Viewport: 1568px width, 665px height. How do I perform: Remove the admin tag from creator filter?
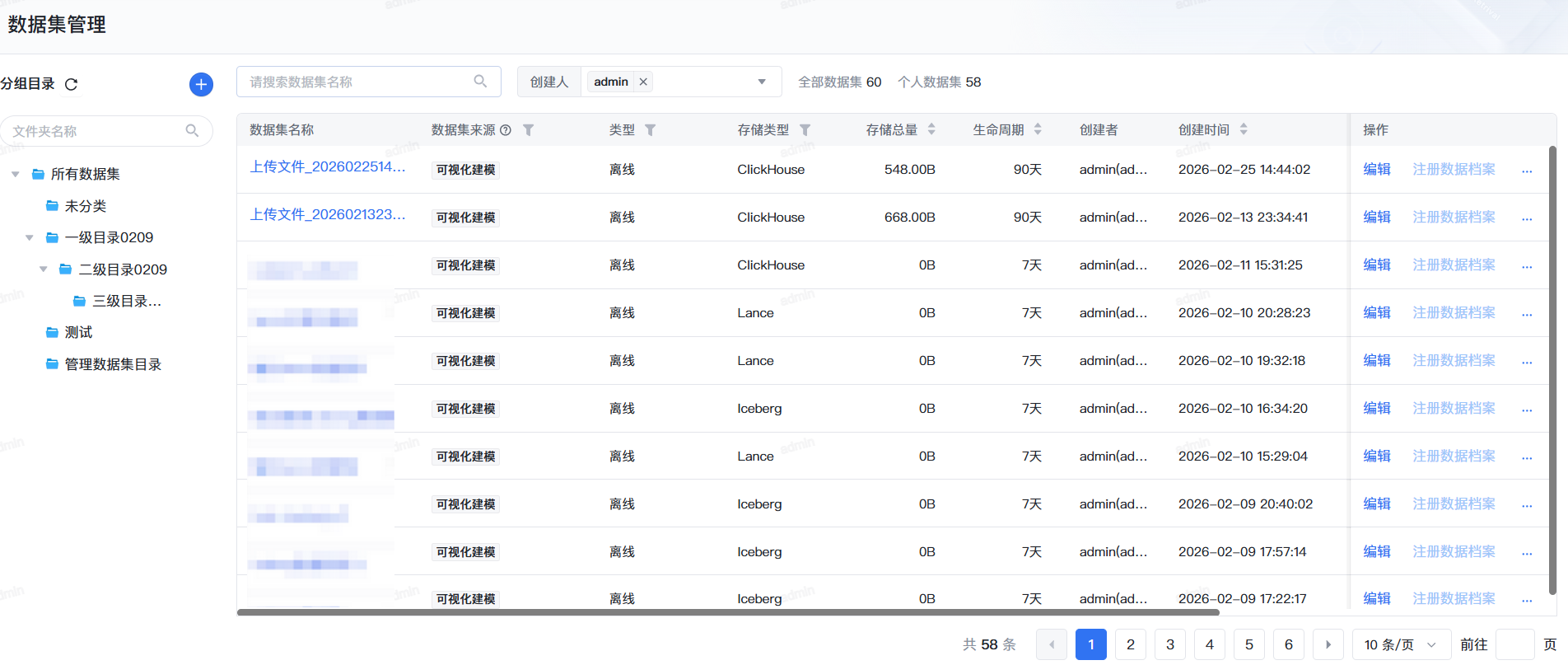(643, 82)
